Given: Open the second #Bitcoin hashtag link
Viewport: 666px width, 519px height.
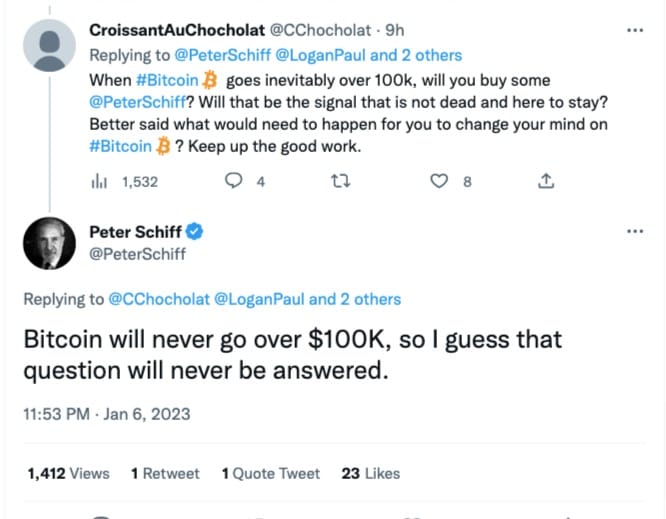Looking at the screenshot, I should 120,147.
